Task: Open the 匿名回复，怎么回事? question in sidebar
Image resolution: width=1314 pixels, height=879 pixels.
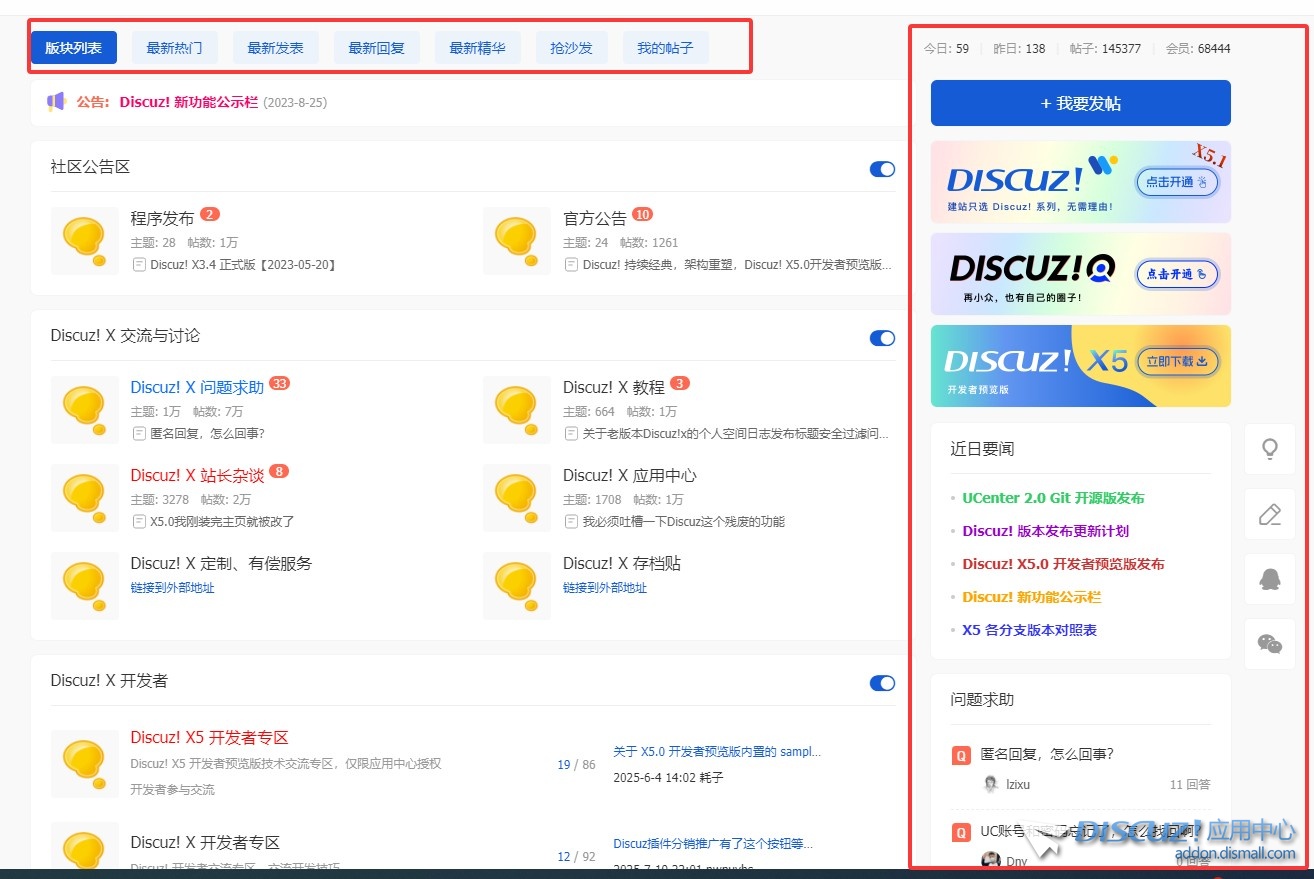Action: point(1046,754)
